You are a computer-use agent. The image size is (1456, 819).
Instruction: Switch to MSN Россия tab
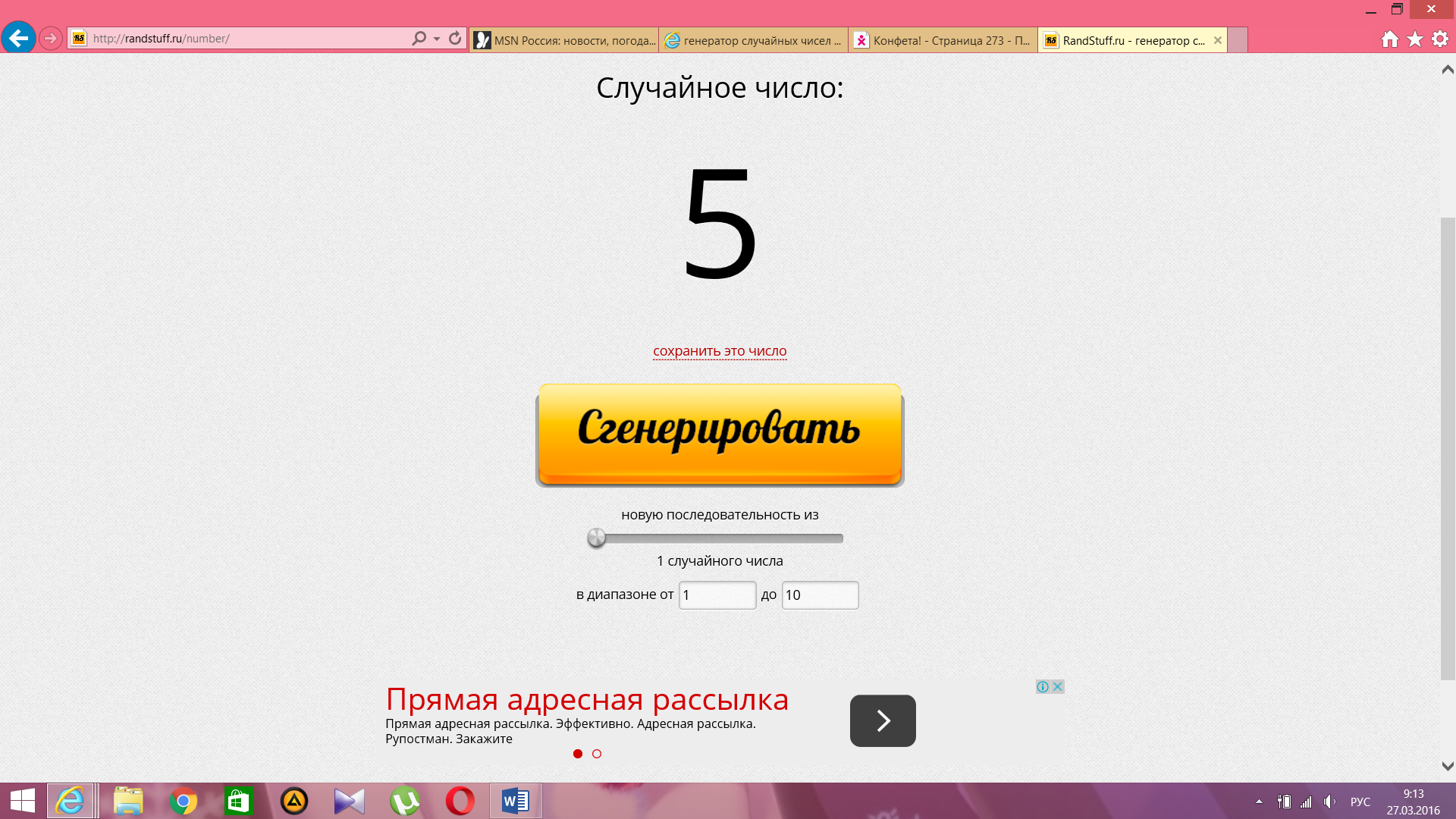(564, 40)
